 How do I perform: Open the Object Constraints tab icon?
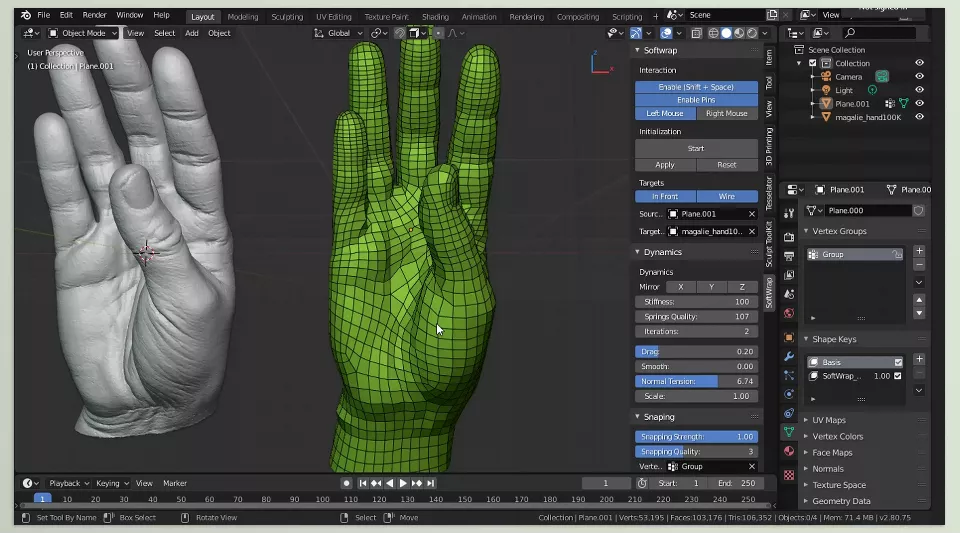coord(789,413)
